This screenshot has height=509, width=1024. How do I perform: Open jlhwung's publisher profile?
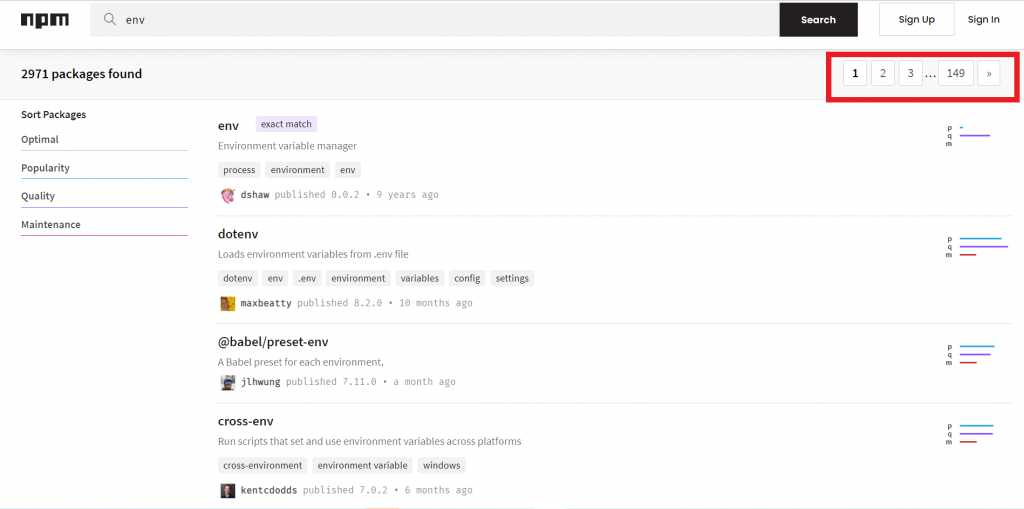click(x=261, y=382)
